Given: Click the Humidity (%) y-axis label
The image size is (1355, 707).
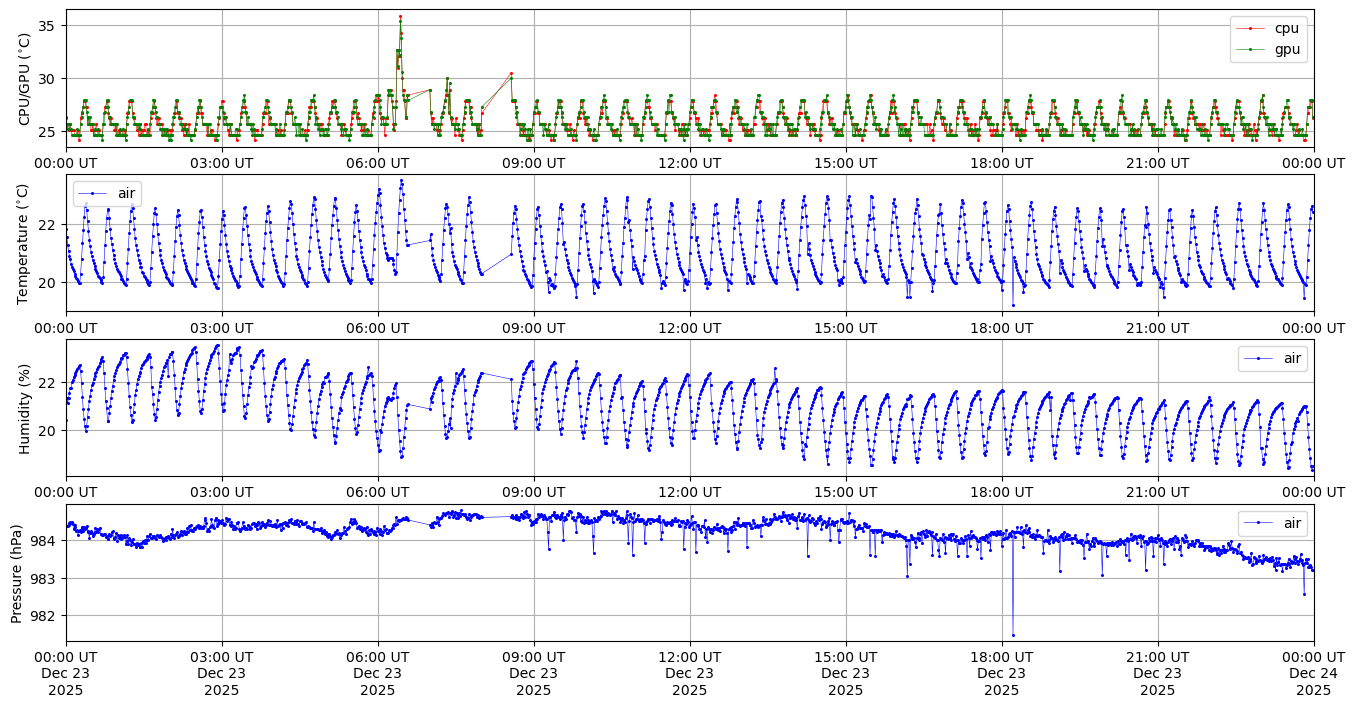Looking at the screenshot, I should tap(25, 408).
